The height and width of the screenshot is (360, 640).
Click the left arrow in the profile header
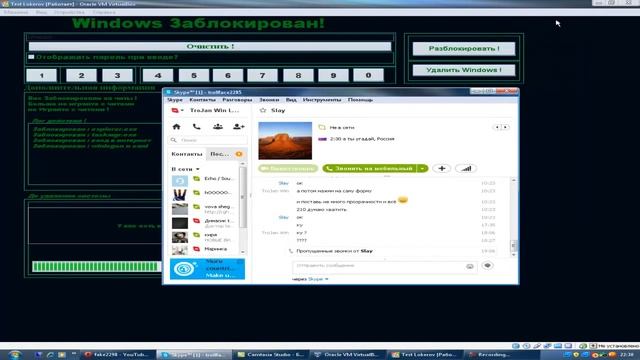[497, 127]
